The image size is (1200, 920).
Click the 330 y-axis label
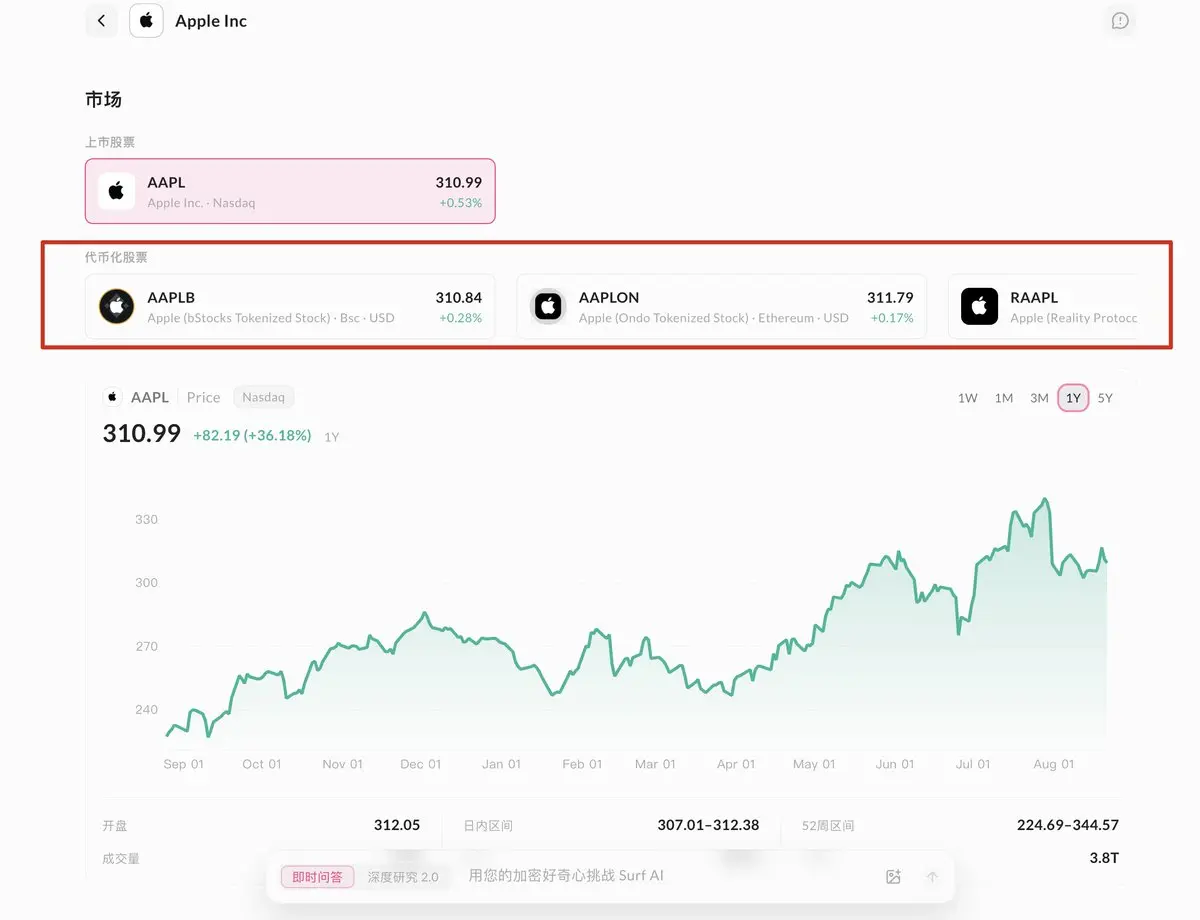146,520
